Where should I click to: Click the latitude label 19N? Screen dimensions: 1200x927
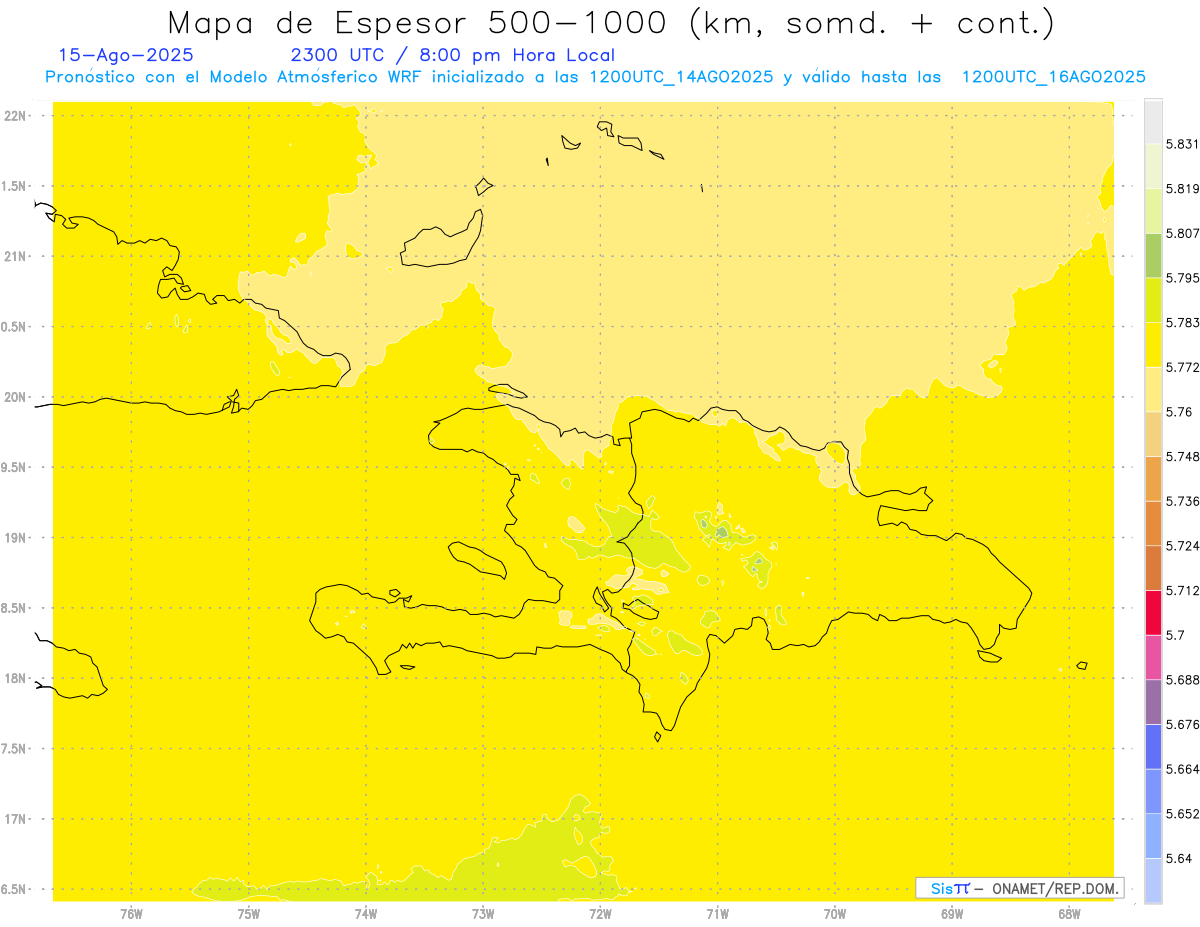click(15, 538)
